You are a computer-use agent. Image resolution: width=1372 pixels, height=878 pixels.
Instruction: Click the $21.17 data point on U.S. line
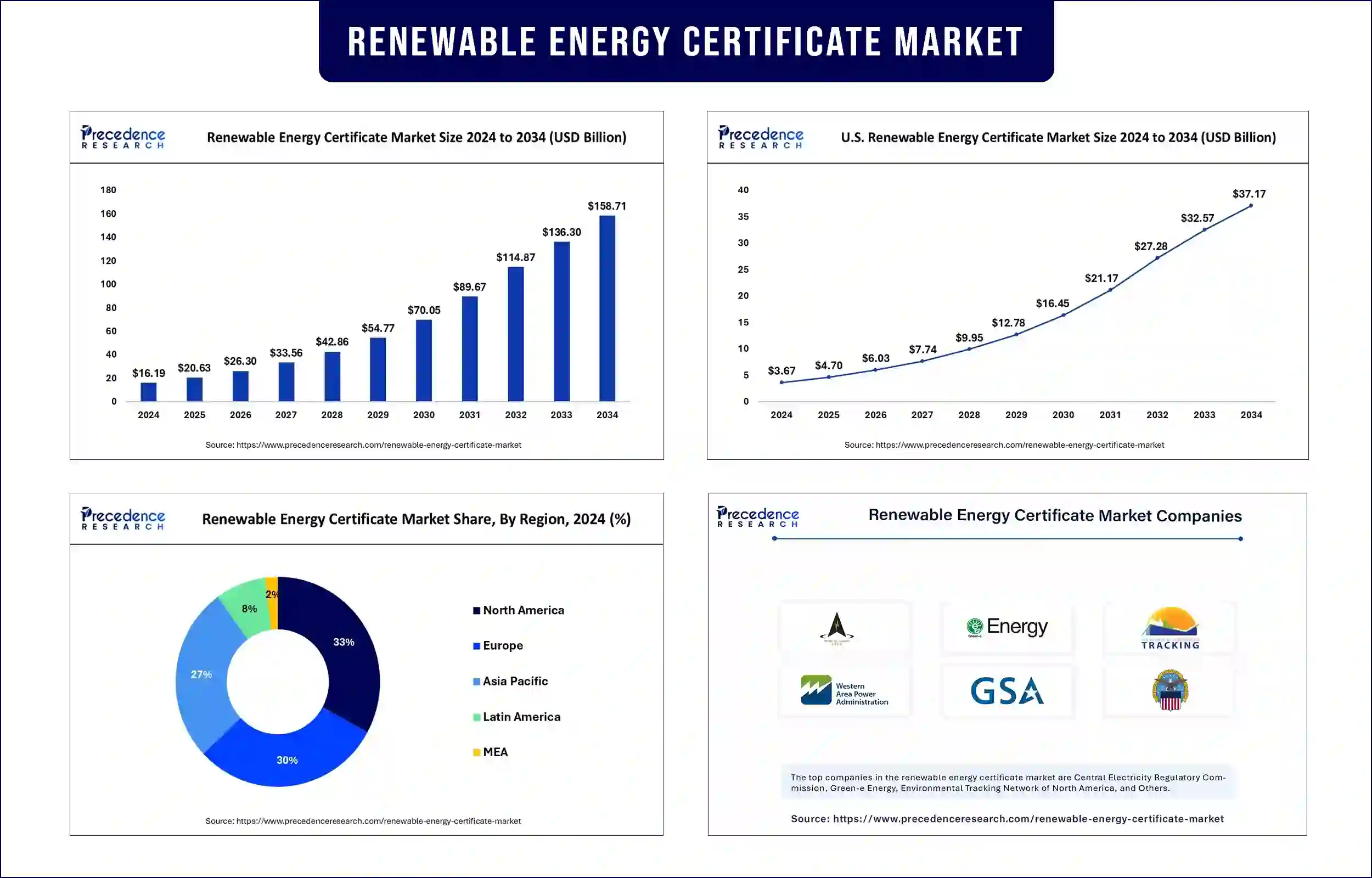click(1110, 290)
